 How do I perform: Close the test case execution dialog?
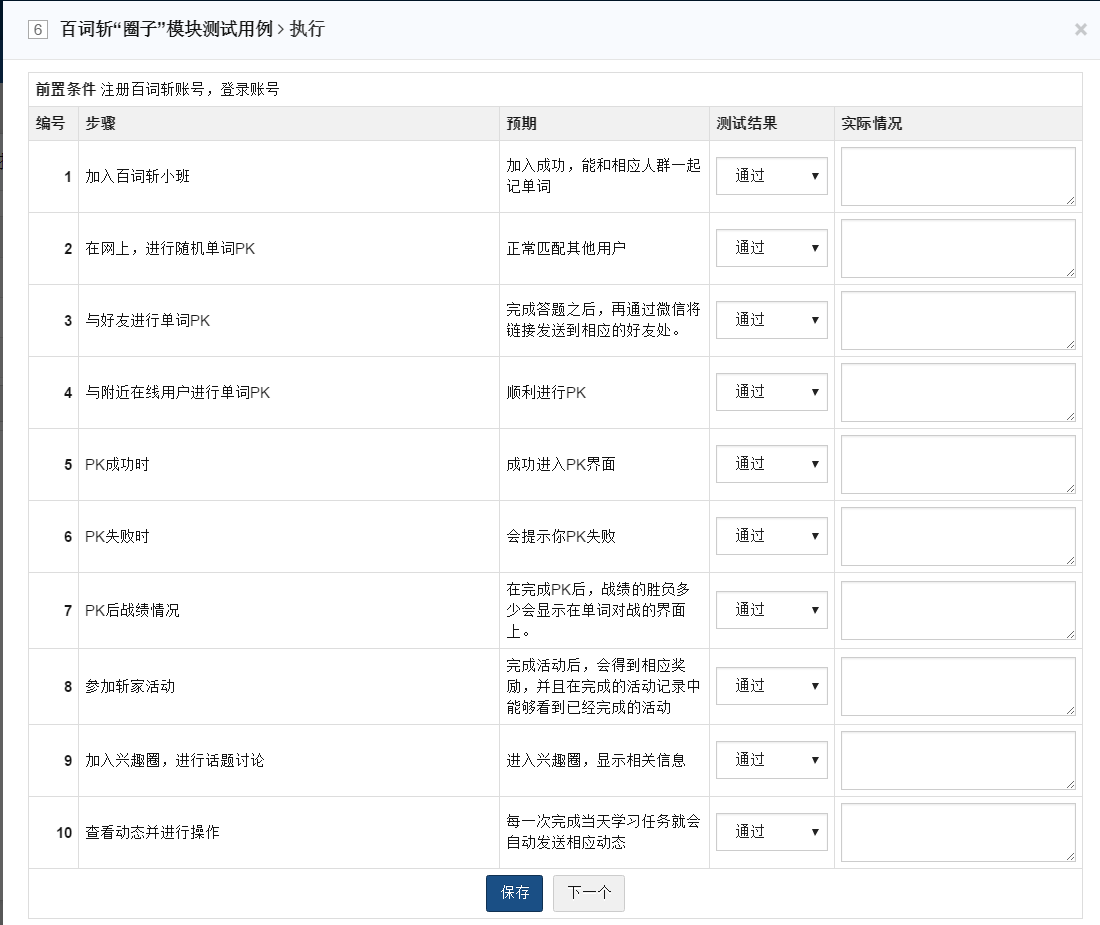coord(1080,29)
